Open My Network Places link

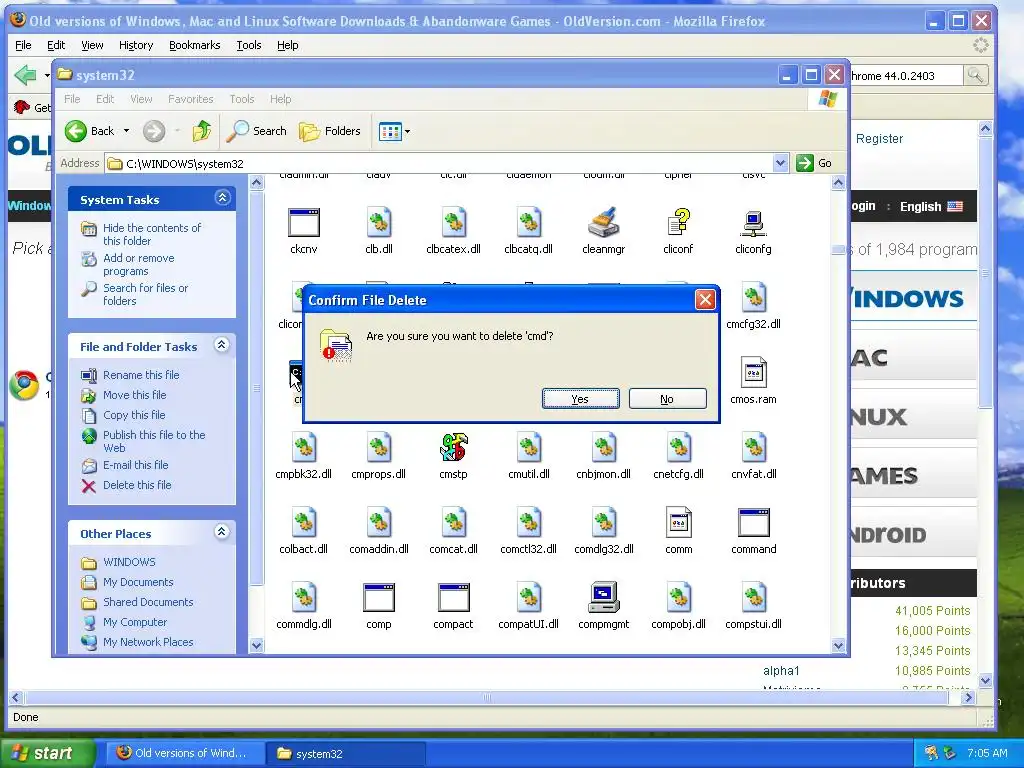pyautogui.click(x=148, y=643)
